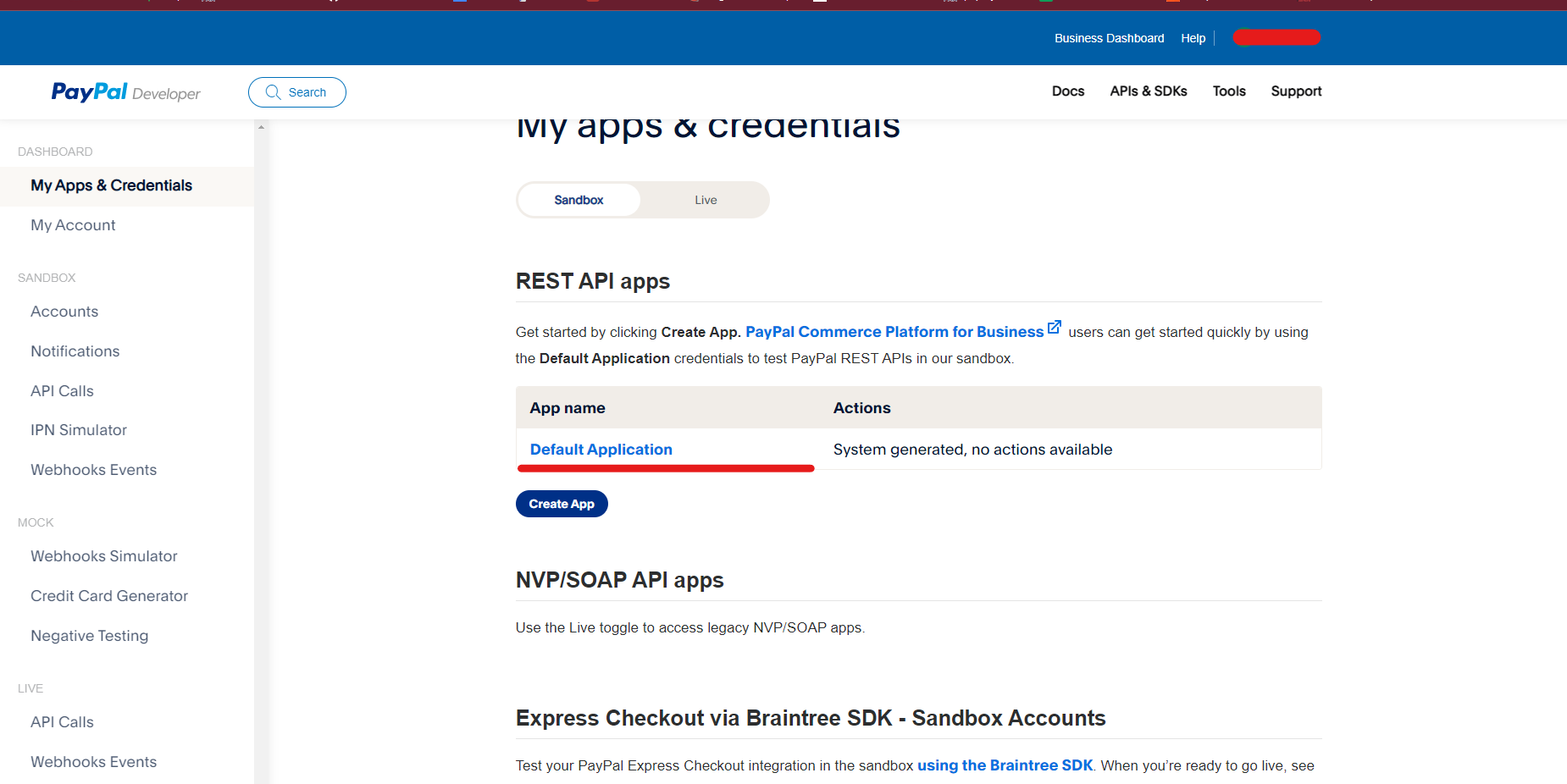Switch to the Live environment toggle
This screenshot has height=784, width=1567.
pos(705,200)
